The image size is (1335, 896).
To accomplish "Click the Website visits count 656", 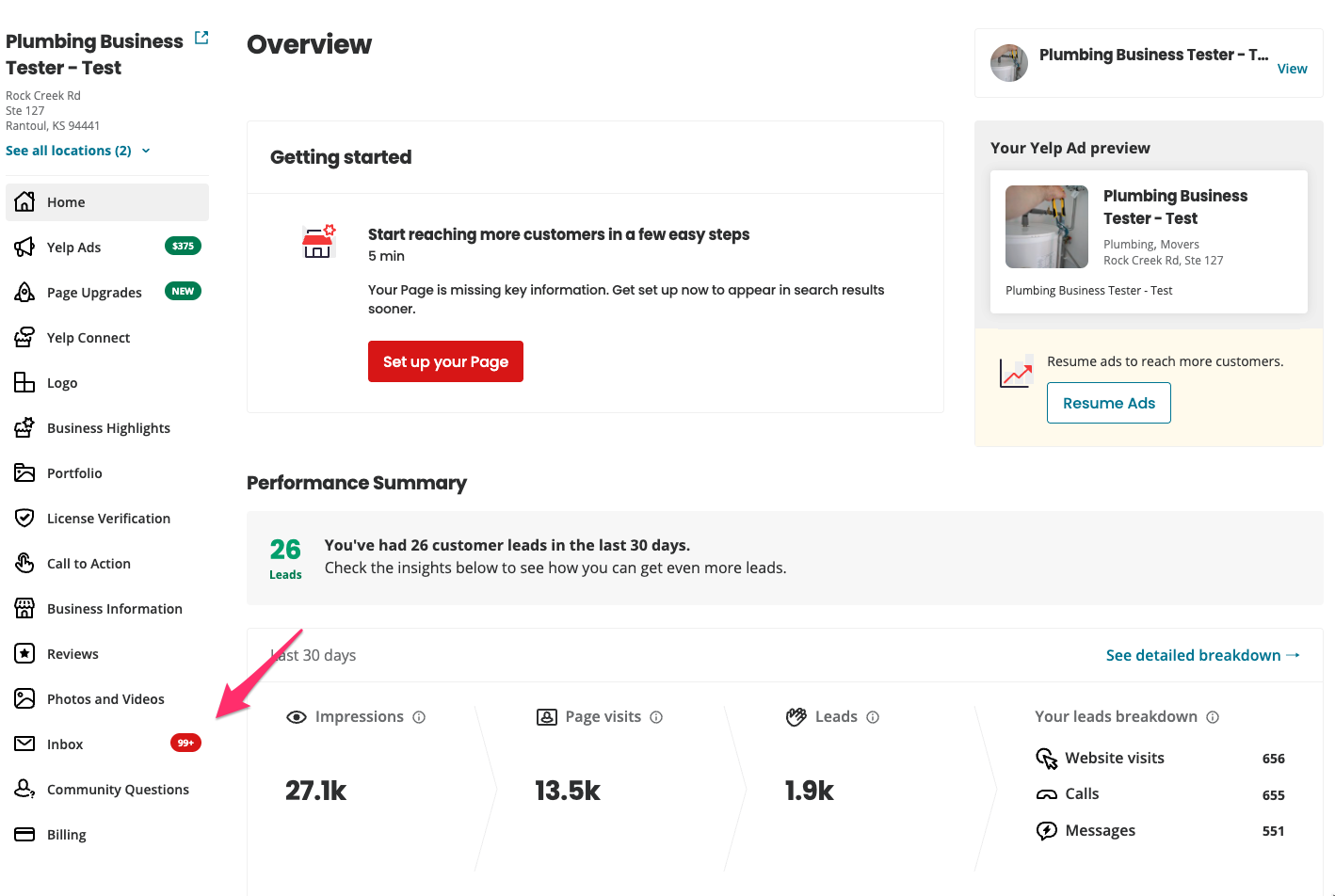I will 1273,759.
